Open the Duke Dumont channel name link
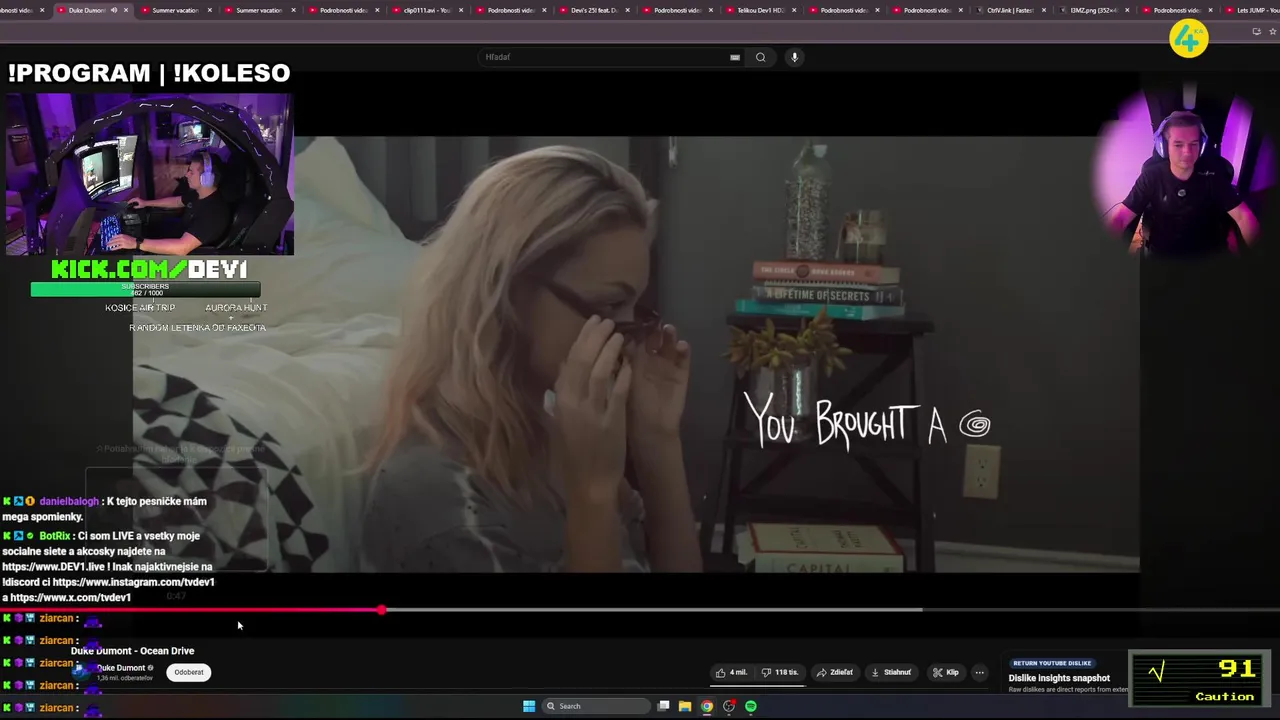The width and height of the screenshot is (1280, 720). tap(120, 668)
